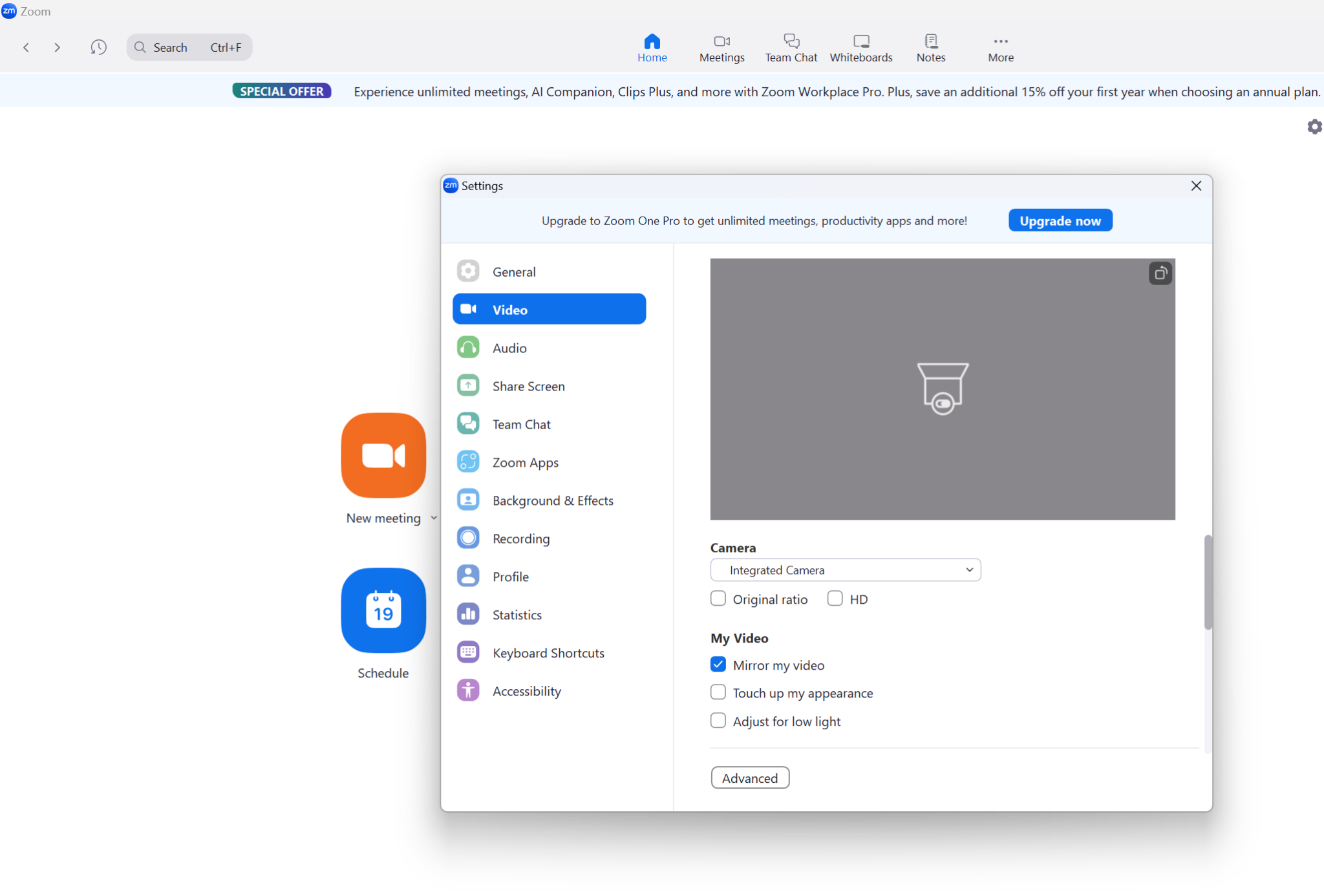Go to Keyboard Shortcuts settings
This screenshot has height=896, width=1324.
548,653
